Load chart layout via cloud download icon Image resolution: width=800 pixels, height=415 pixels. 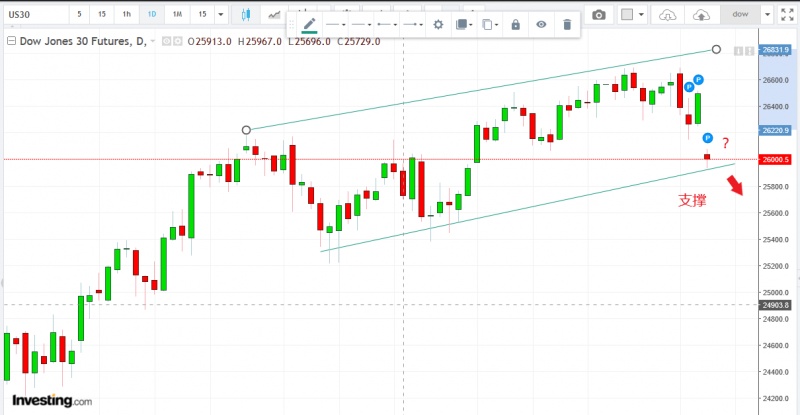669,15
